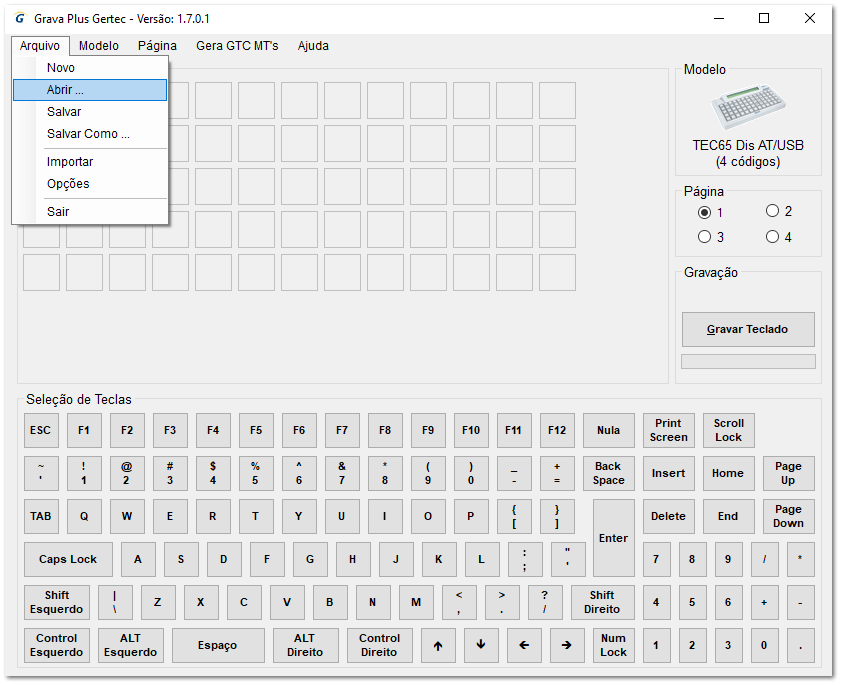The image size is (841, 685).
Task: Expand the Gera GTC MT's menu
Action: coord(237,46)
